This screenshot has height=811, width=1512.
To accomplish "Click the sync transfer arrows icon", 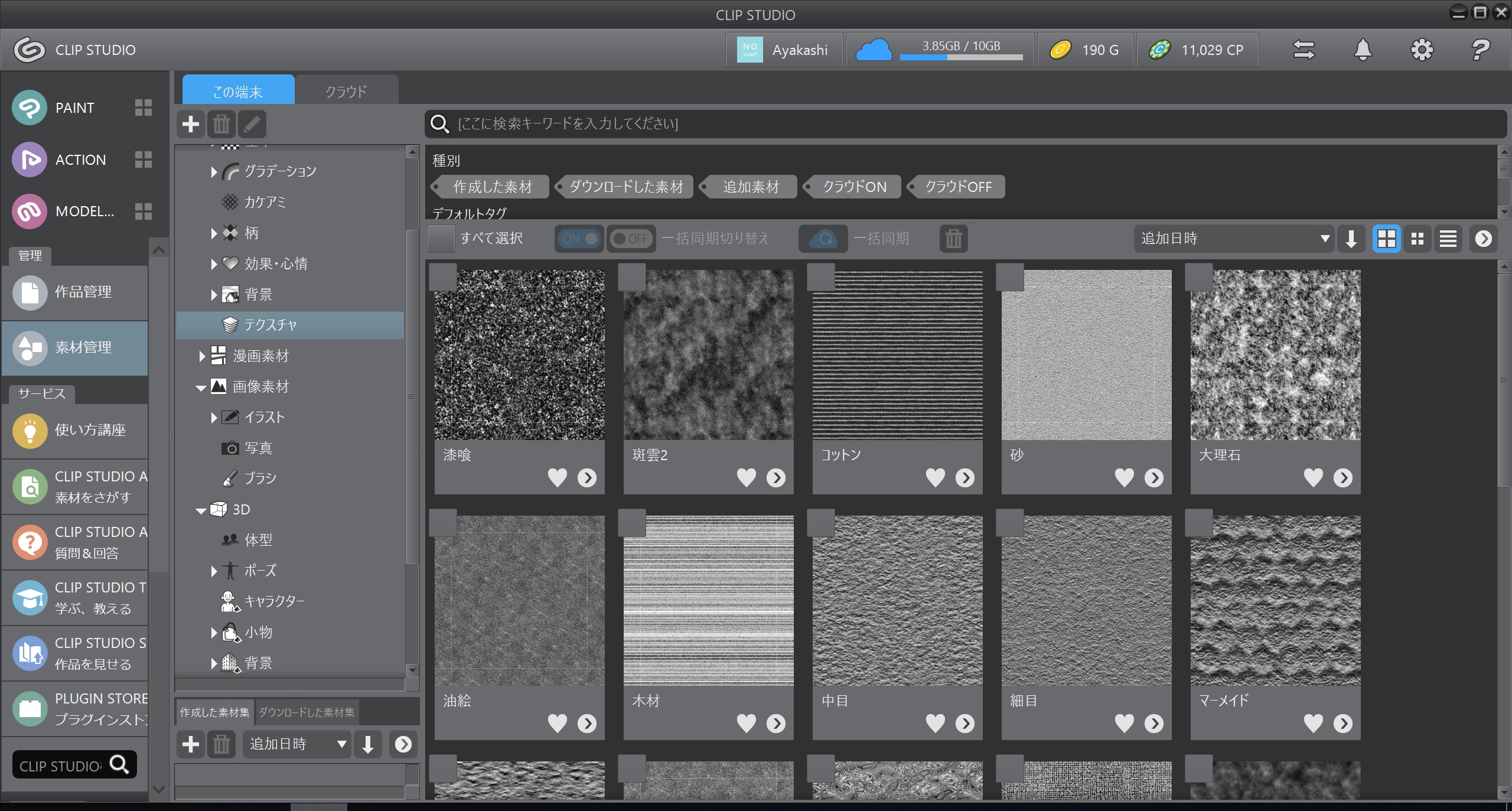I will tap(1304, 50).
